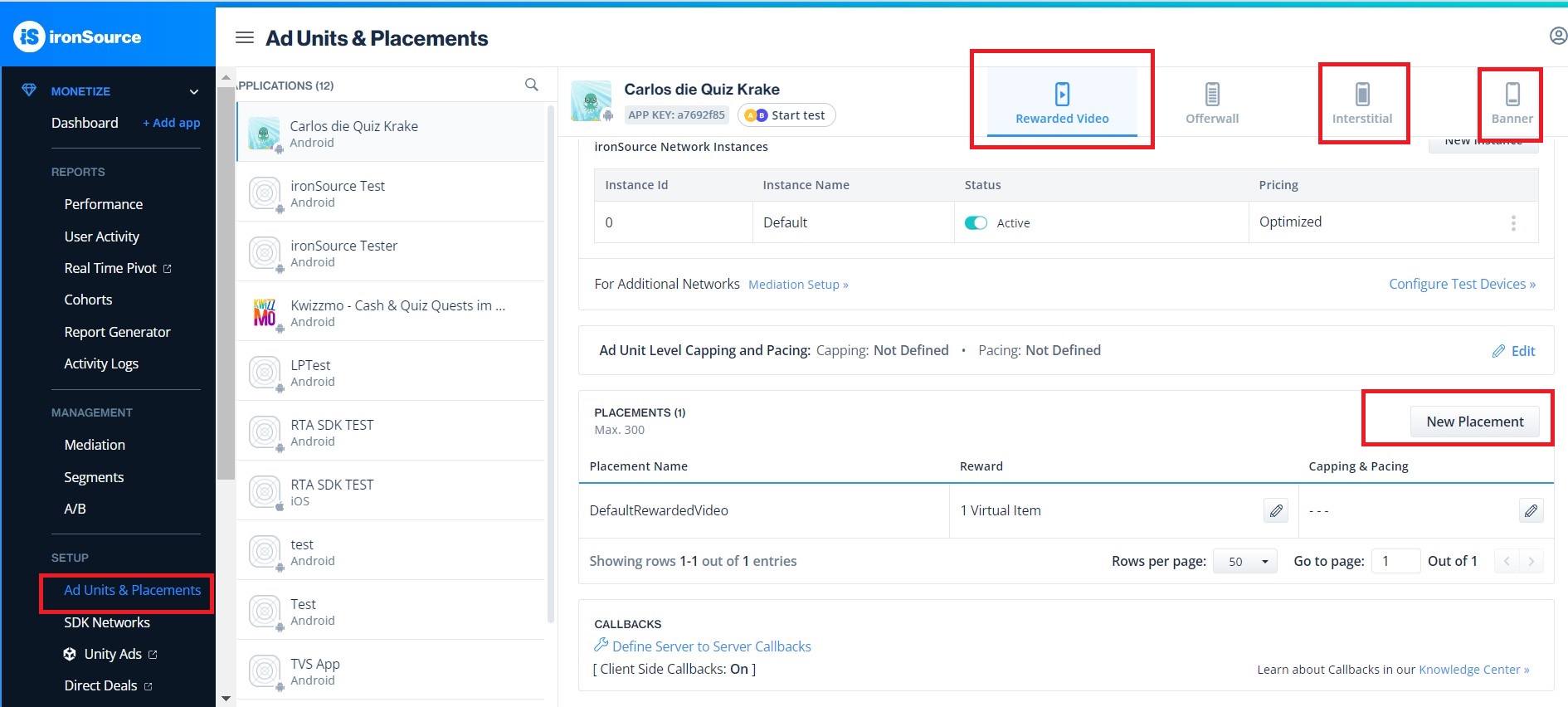
Task: Click the Placement Name column header
Action: tap(638, 466)
